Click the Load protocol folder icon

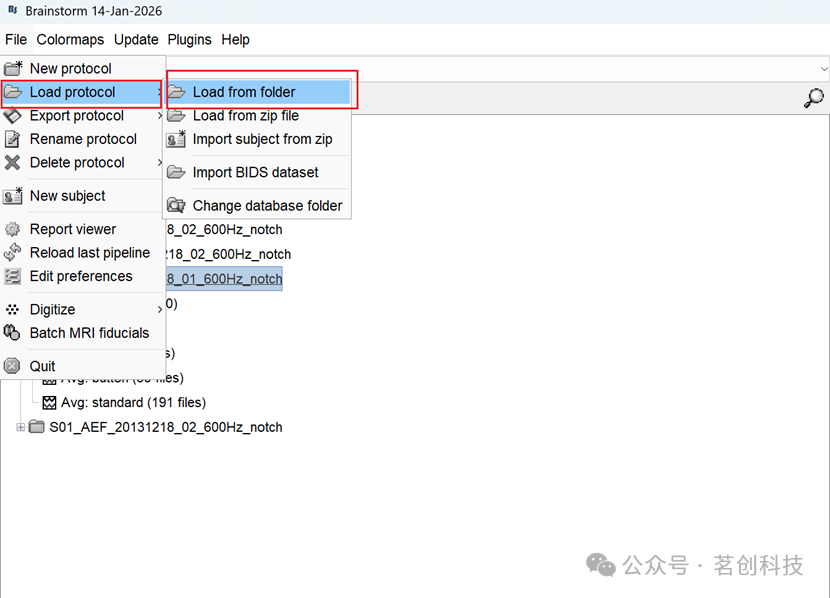pos(13,92)
